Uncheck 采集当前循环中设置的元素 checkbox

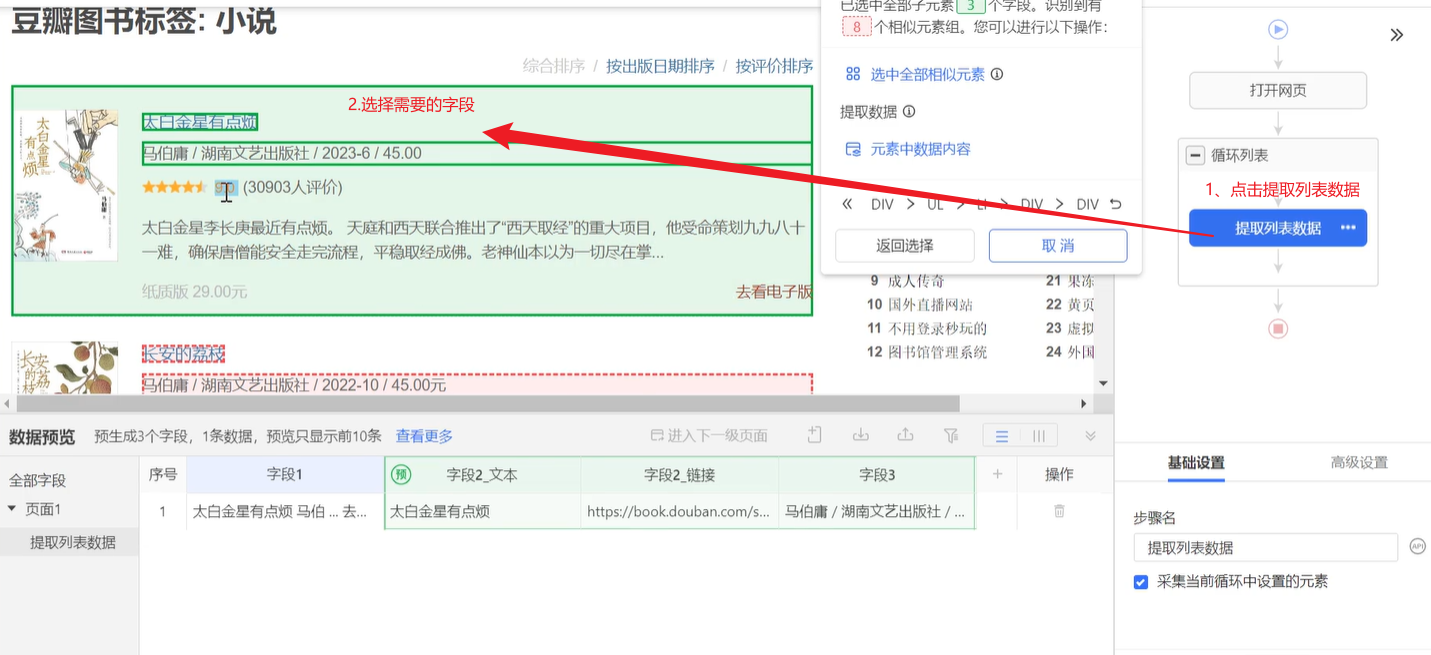pos(1141,582)
